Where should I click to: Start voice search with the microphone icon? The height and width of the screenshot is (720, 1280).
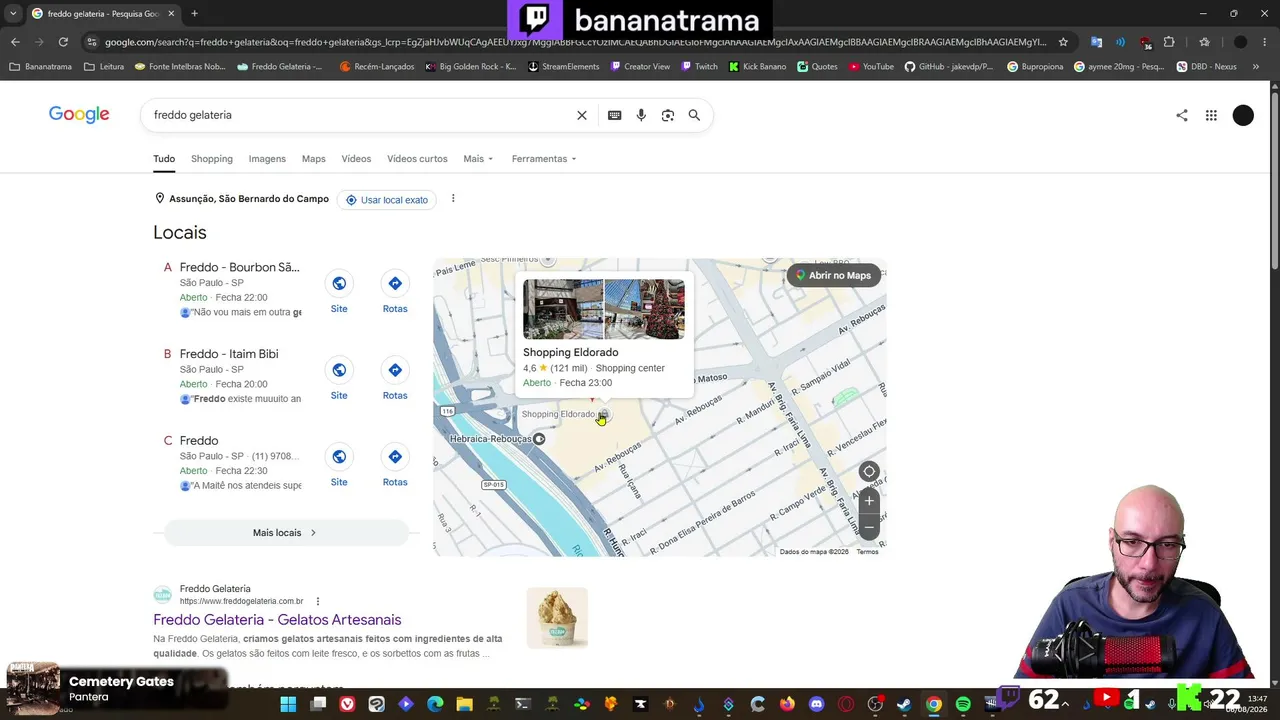641,115
